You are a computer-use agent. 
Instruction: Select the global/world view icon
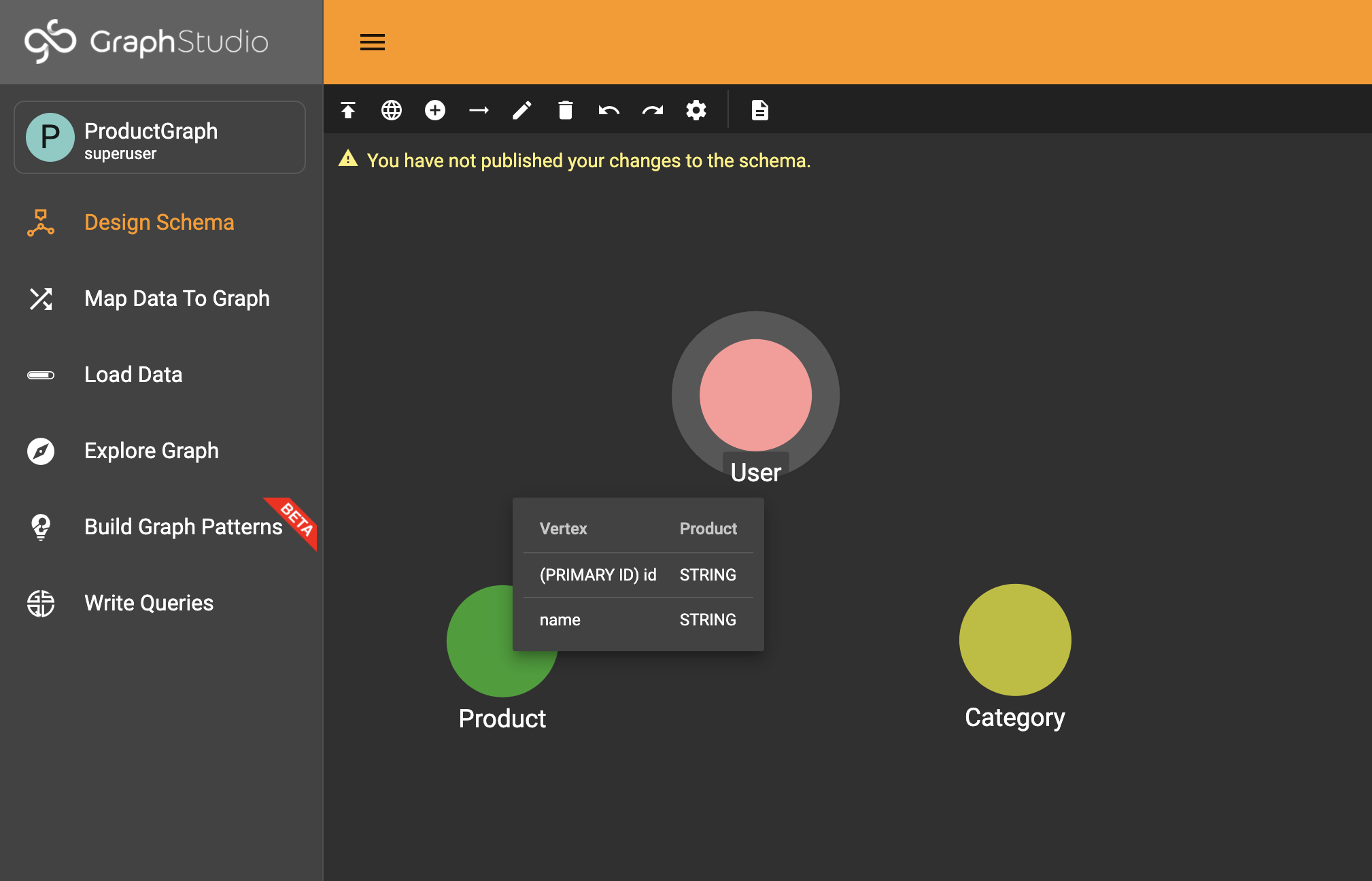point(390,109)
